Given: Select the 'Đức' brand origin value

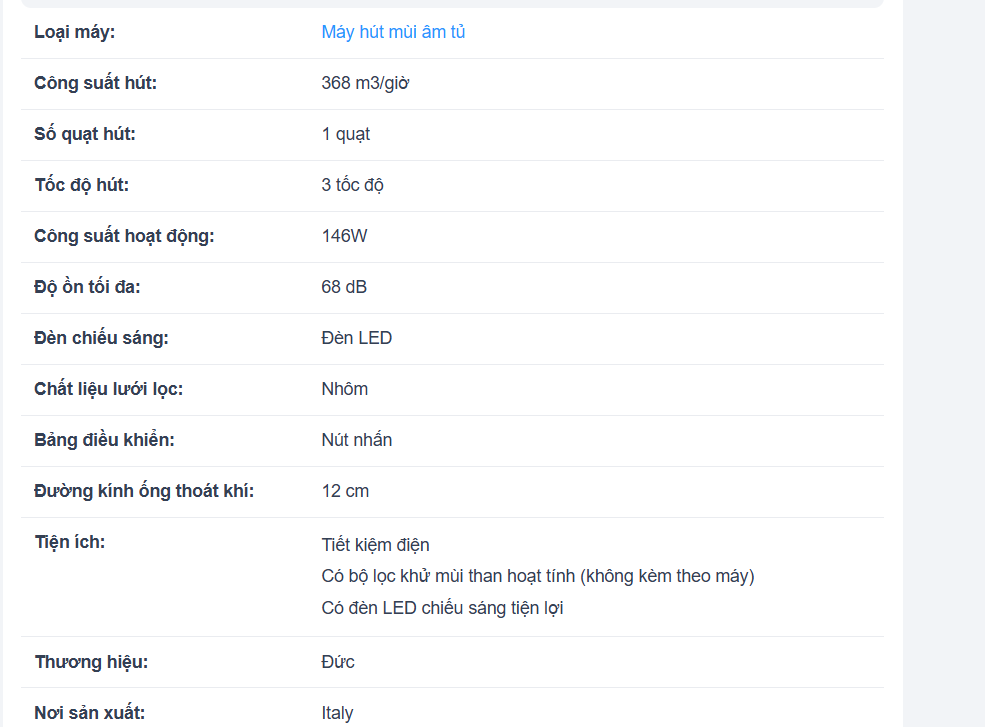Looking at the screenshot, I should click(x=338, y=662).
